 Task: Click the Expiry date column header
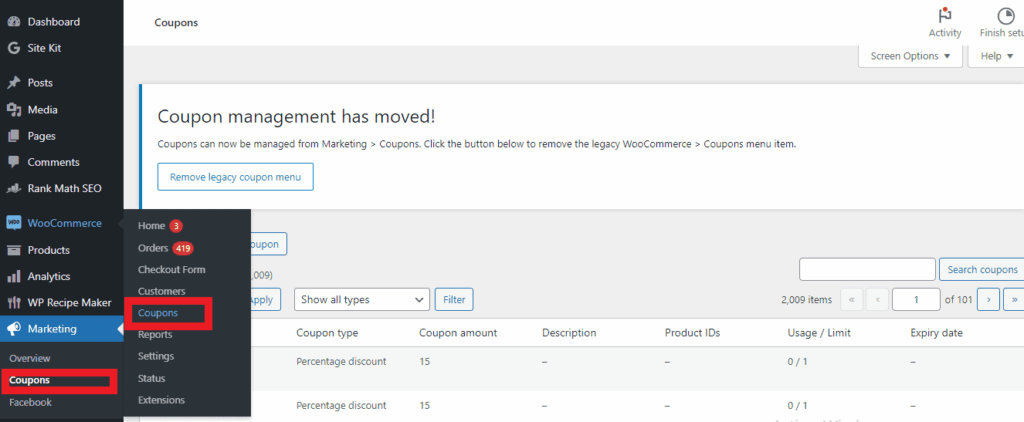click(x=936, y=333)
